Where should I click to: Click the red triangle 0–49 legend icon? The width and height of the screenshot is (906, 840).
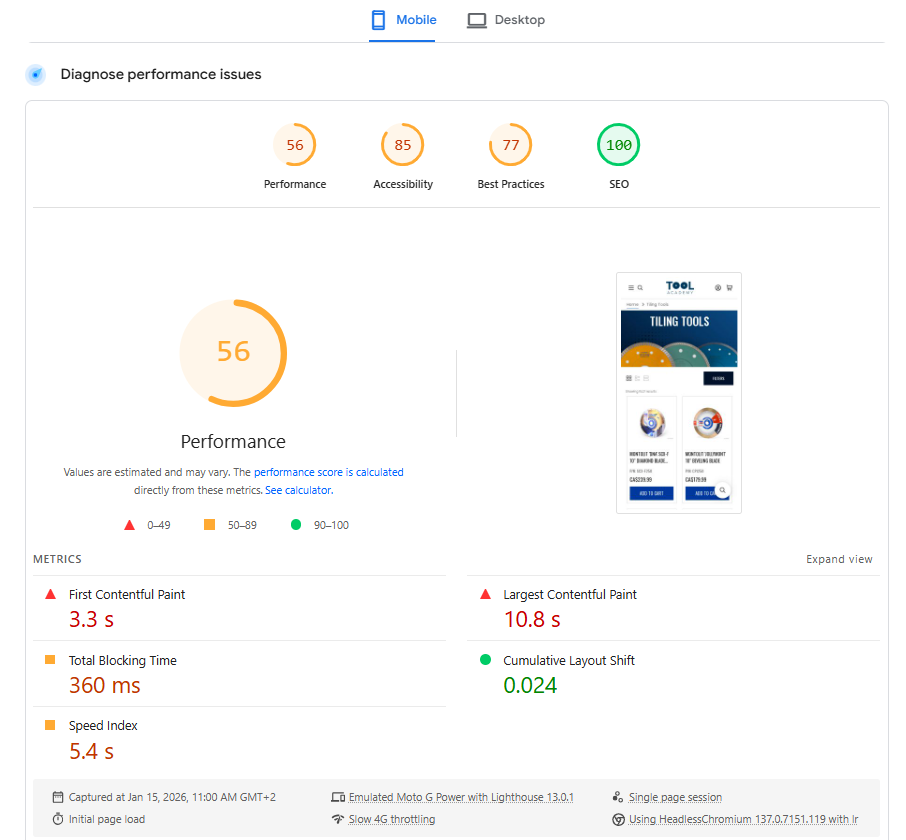129,525
